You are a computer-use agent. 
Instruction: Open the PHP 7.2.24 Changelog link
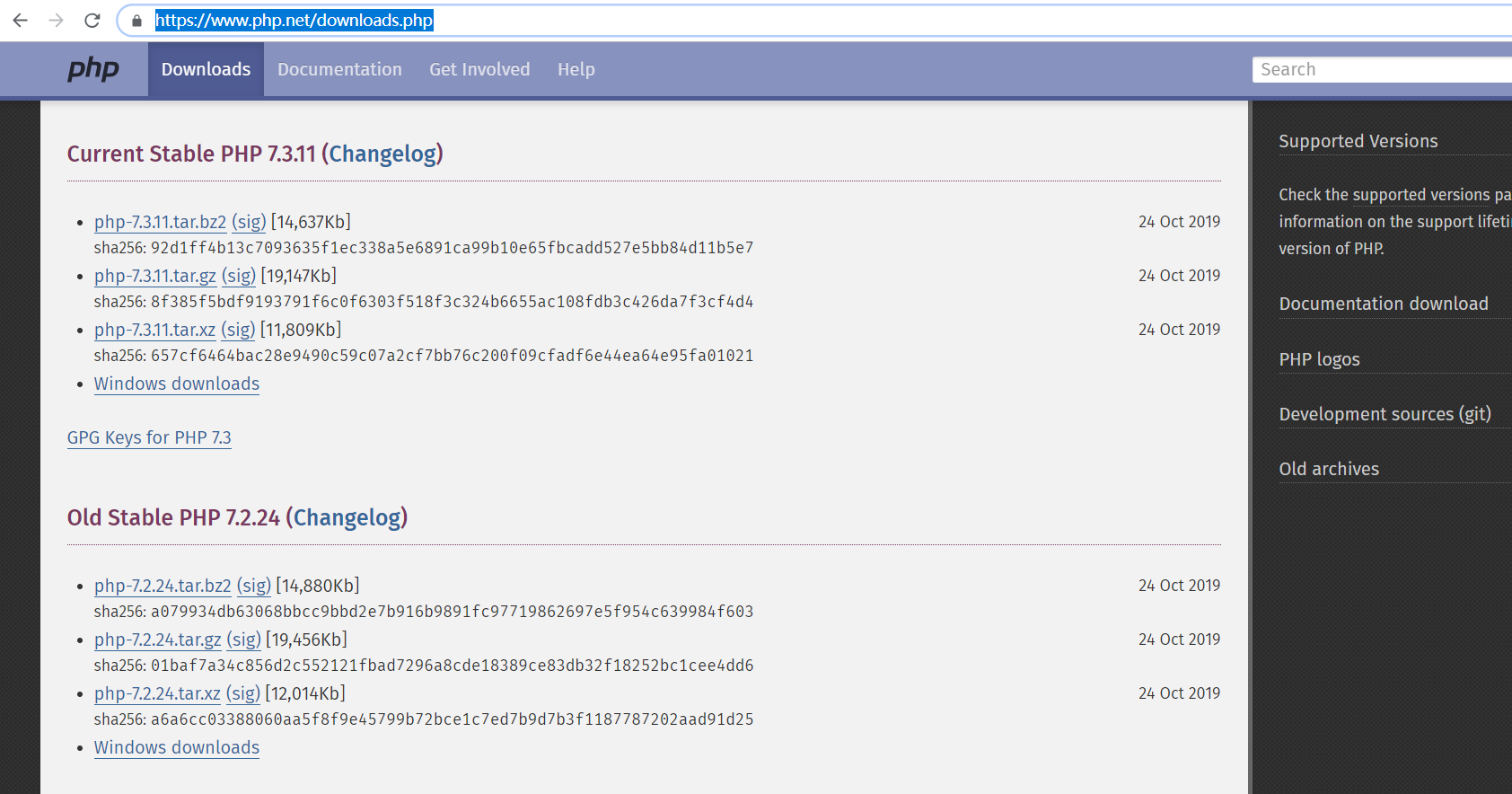coord(347,517)
